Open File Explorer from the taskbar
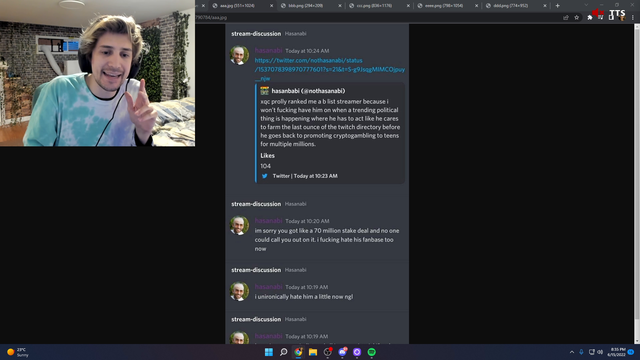 click(x=313, y=352)
